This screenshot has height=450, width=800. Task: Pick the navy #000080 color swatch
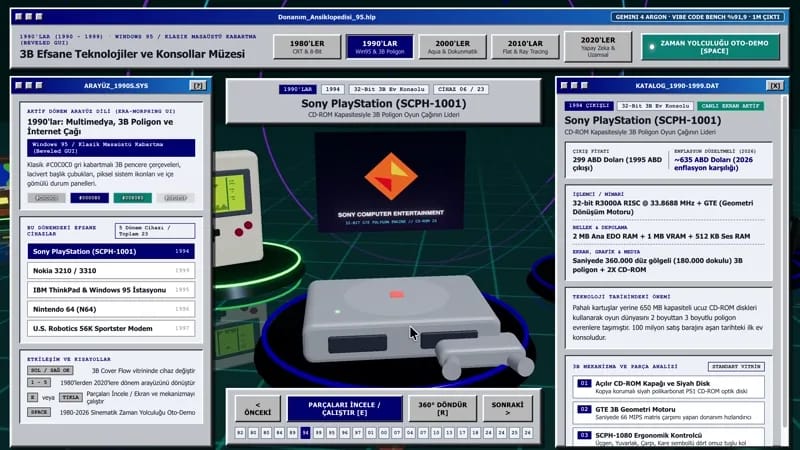click(x=89, y=198)
